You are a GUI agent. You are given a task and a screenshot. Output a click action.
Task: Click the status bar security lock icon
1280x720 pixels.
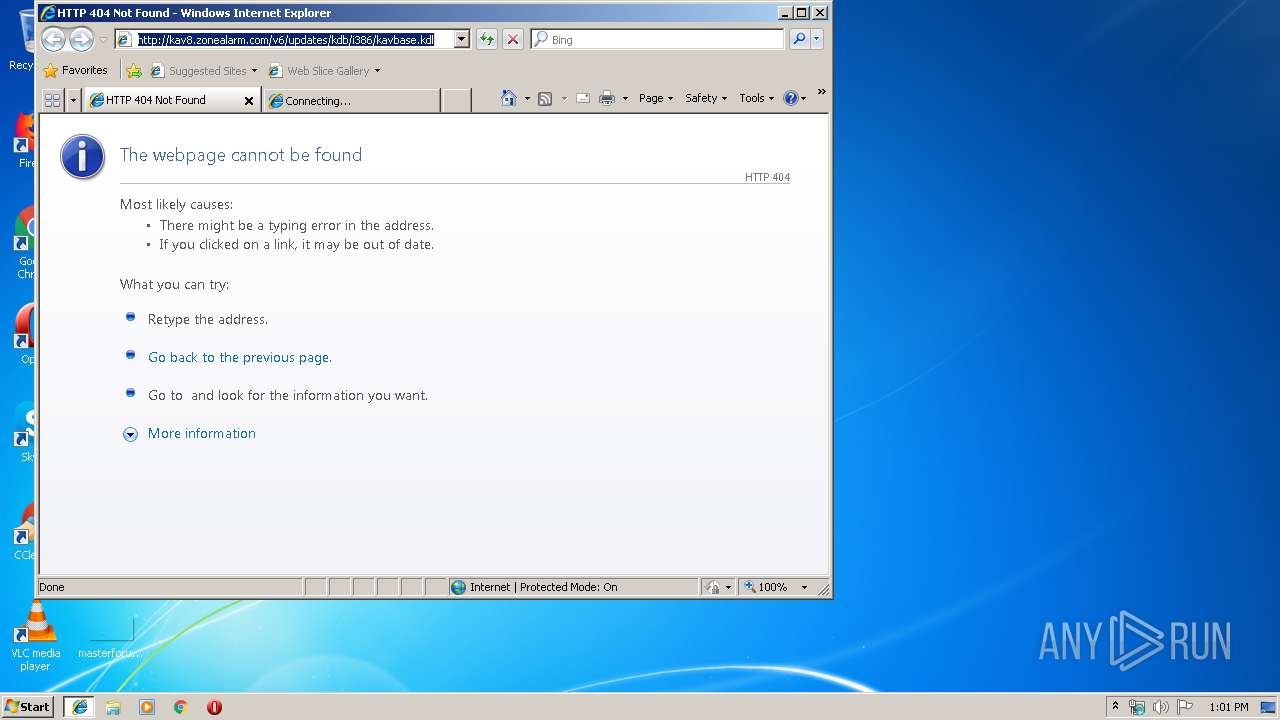713,587
